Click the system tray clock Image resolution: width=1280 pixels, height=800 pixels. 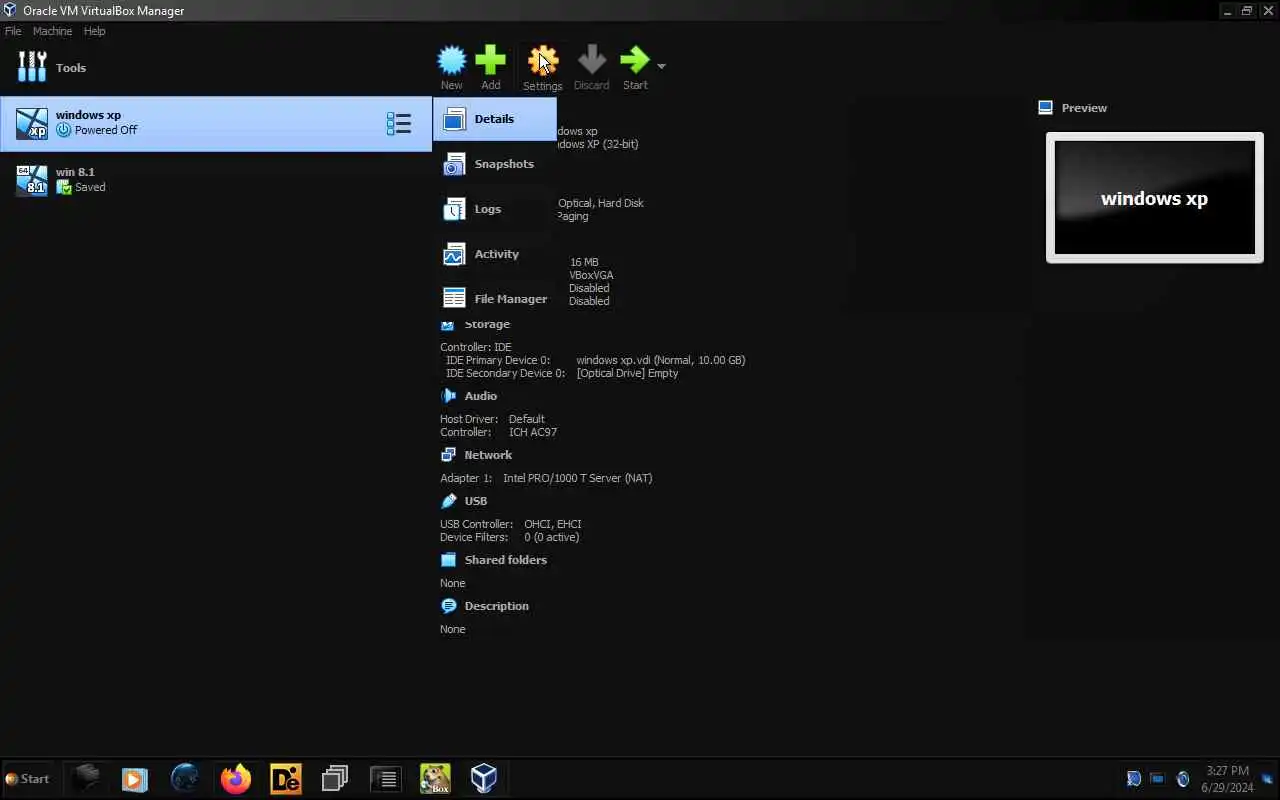(x=1227, y=779)
